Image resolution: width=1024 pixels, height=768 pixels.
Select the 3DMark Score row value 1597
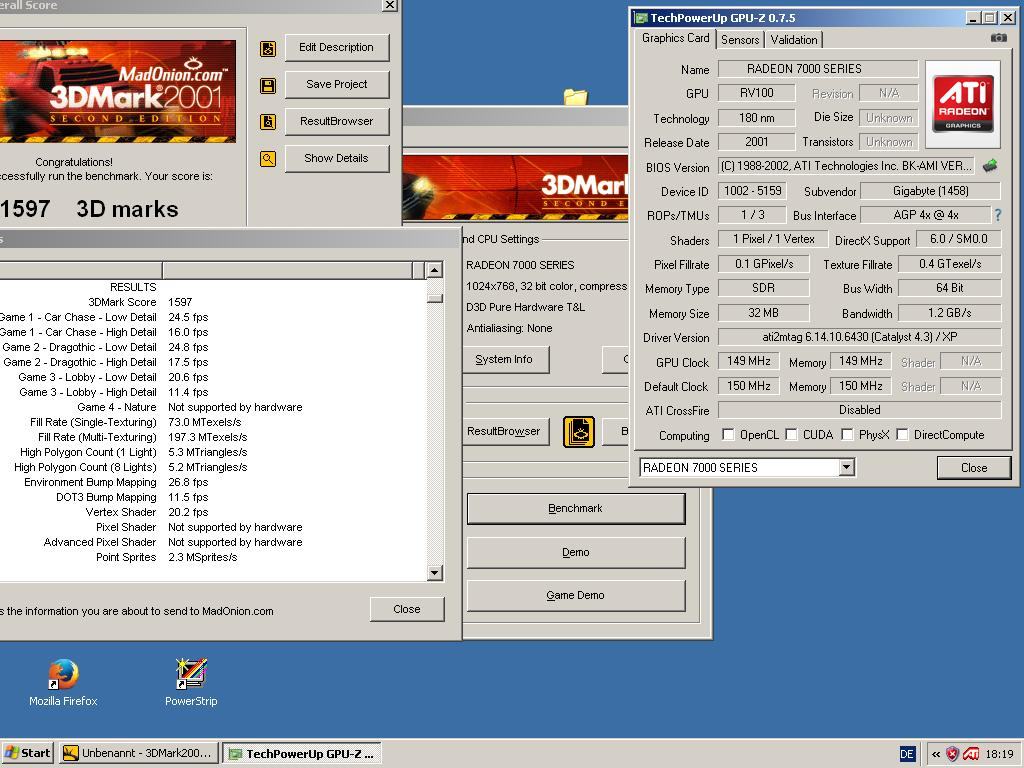(180, 302)
